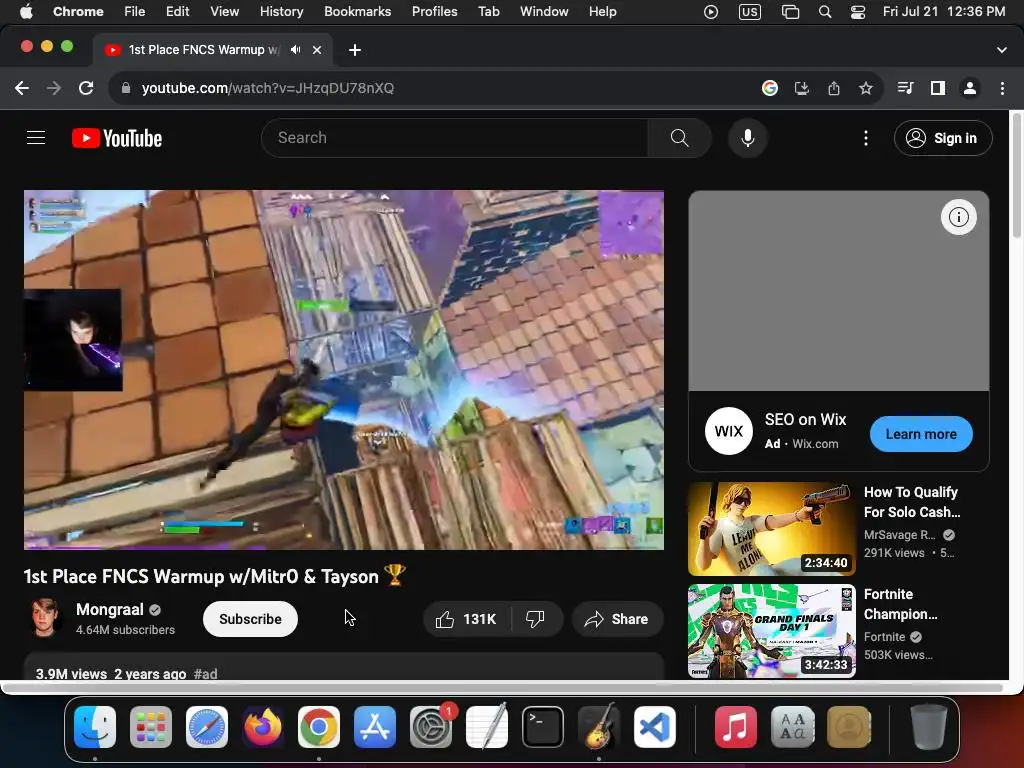Open Chrome media controls icon
The width and height of the screenshot is (1024, 768).
(x=905, y=88)
